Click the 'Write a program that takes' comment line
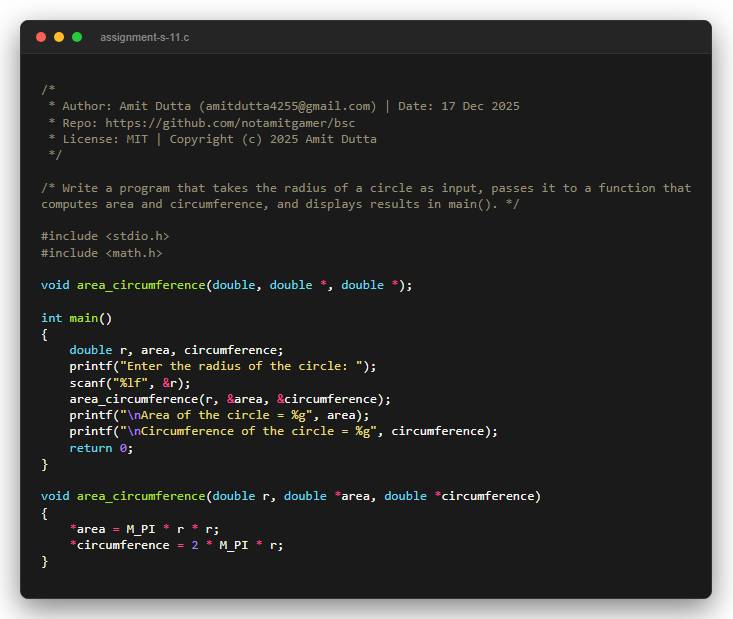733x619 pixels. [366, 188]
